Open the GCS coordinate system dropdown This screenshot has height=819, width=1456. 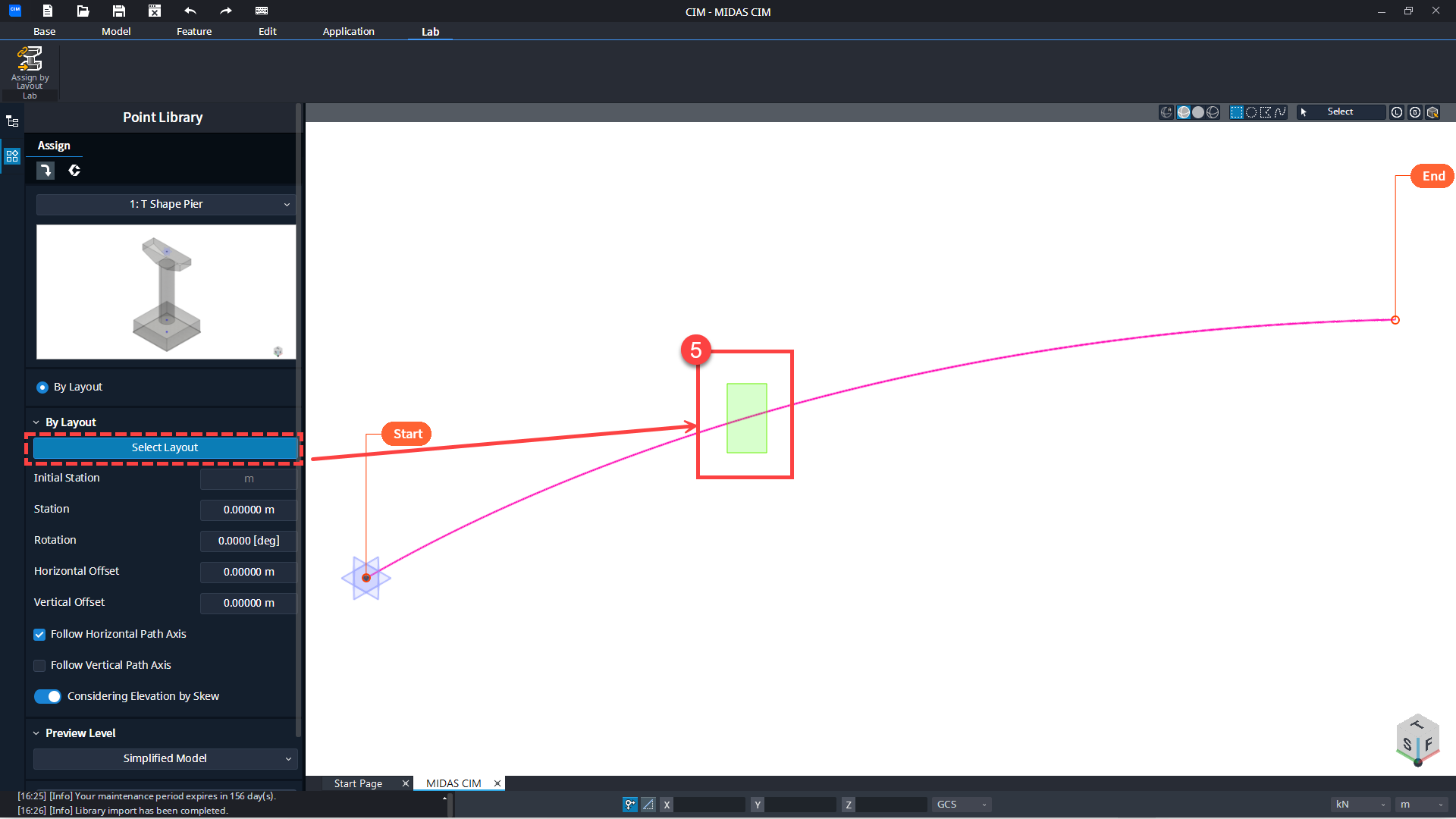pos(961,805)
